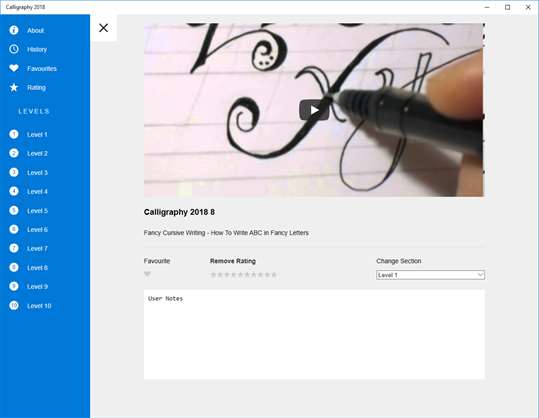Click the Fancy Cursive Writing description text
This screenshot has height=418, width=539.
click(x=226, y=233)
